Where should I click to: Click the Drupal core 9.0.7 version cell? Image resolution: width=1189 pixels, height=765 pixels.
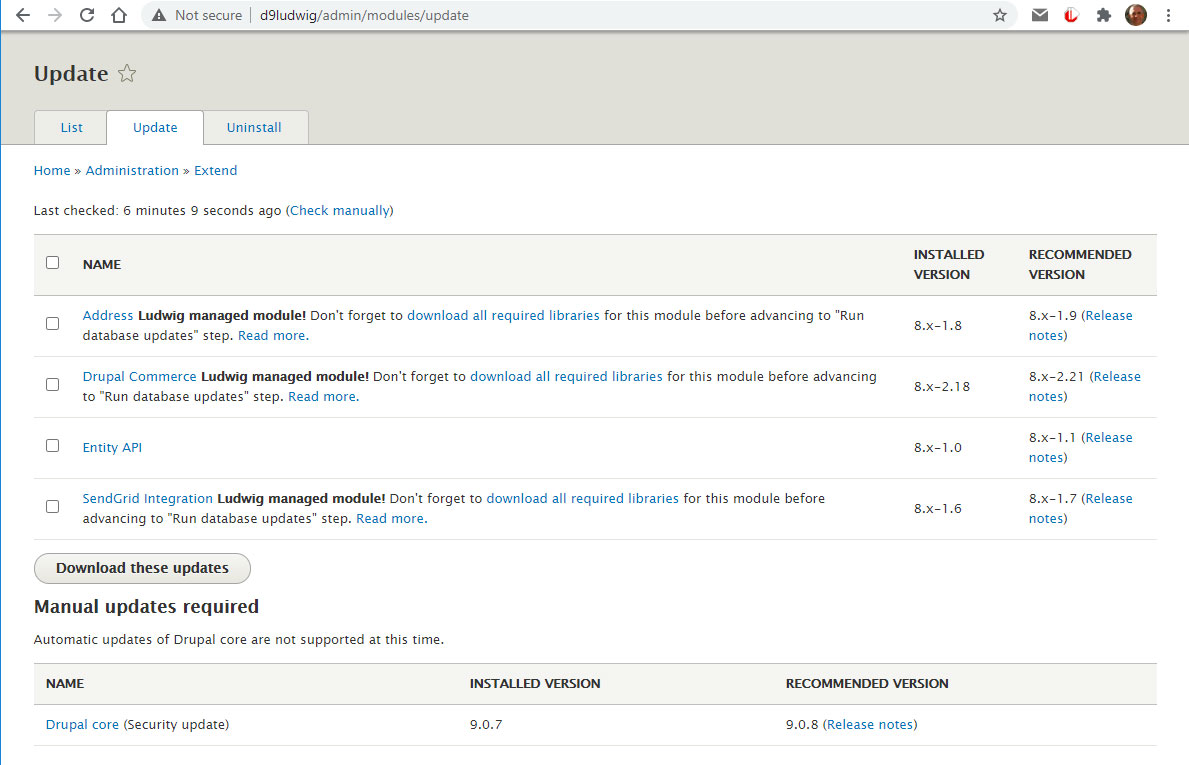[486, 725]
